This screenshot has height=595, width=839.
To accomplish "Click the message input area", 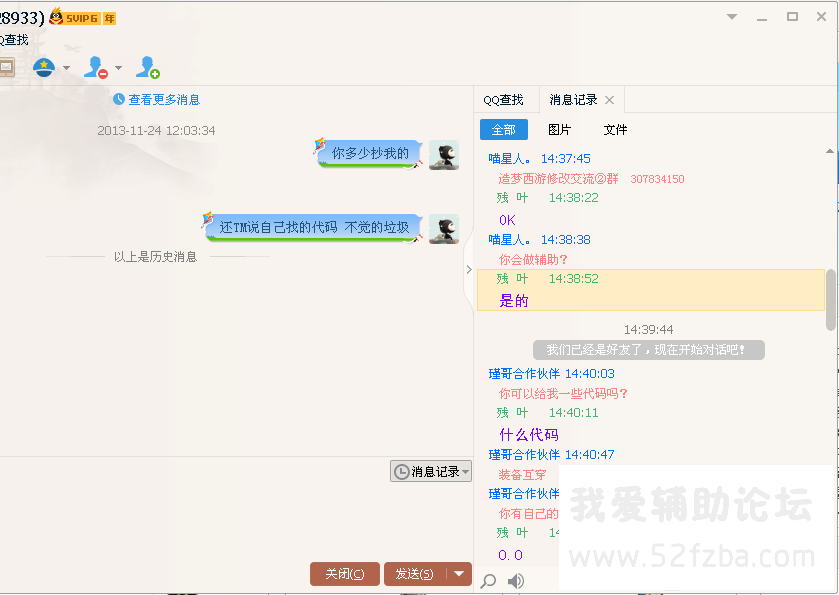I will pyautogui.click(x=235, y=522).
